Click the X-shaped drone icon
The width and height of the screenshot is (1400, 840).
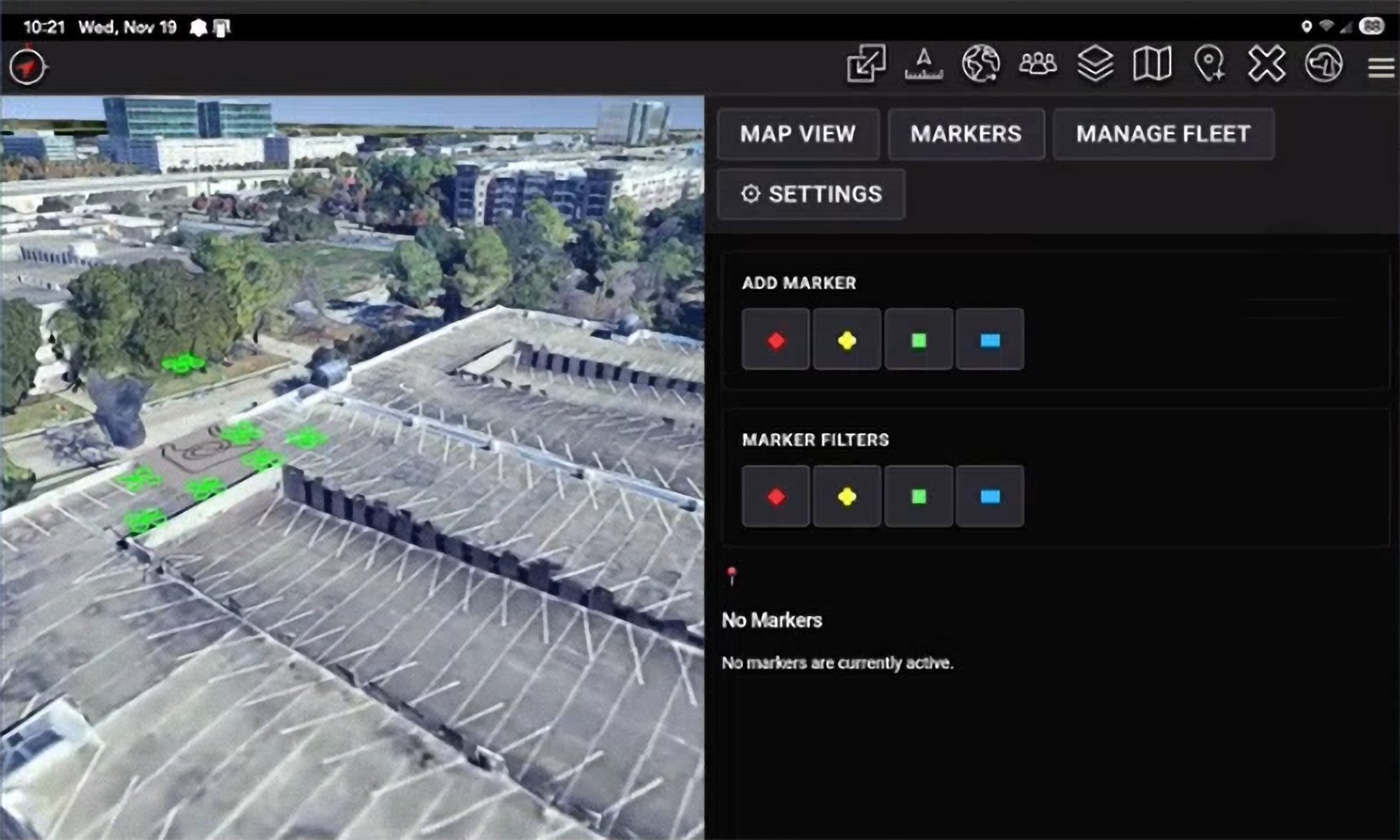(1267, 63)
